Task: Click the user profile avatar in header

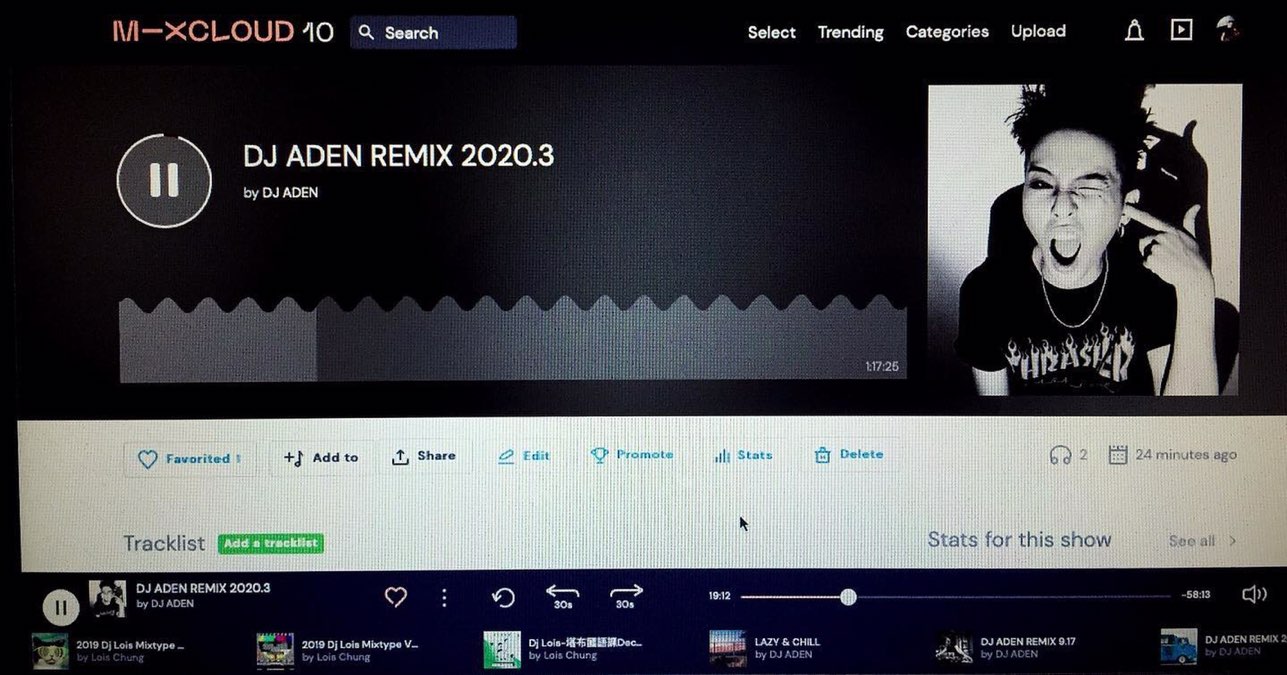Action: point(1227,30)
